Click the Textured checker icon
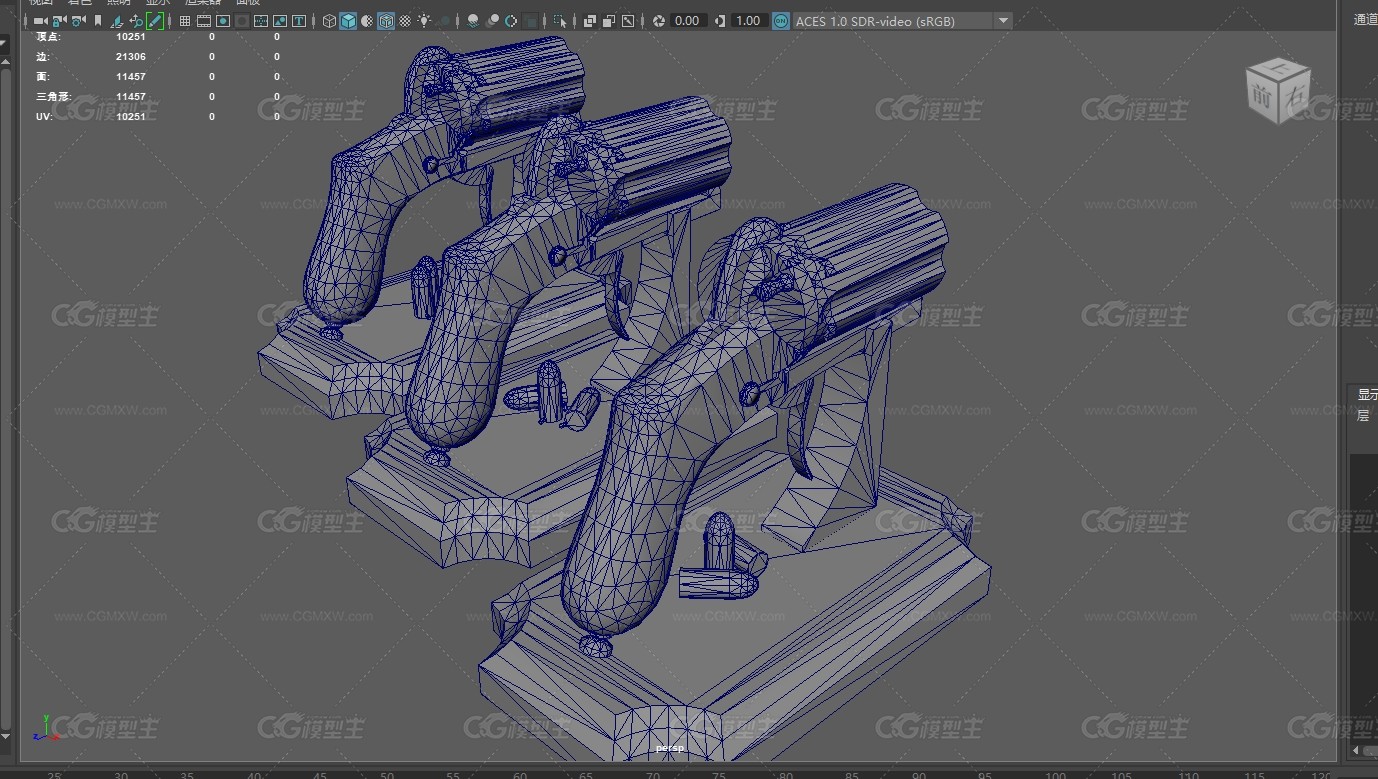The height and width of the screenshot is (779, 1378). click(405, 20)
